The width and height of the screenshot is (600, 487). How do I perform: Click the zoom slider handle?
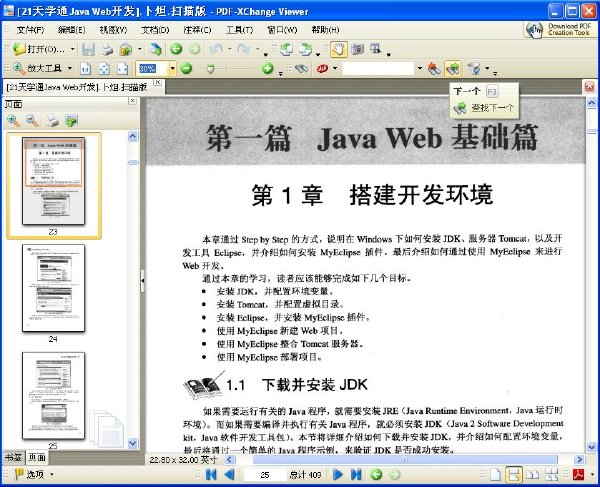pos(210,69)
